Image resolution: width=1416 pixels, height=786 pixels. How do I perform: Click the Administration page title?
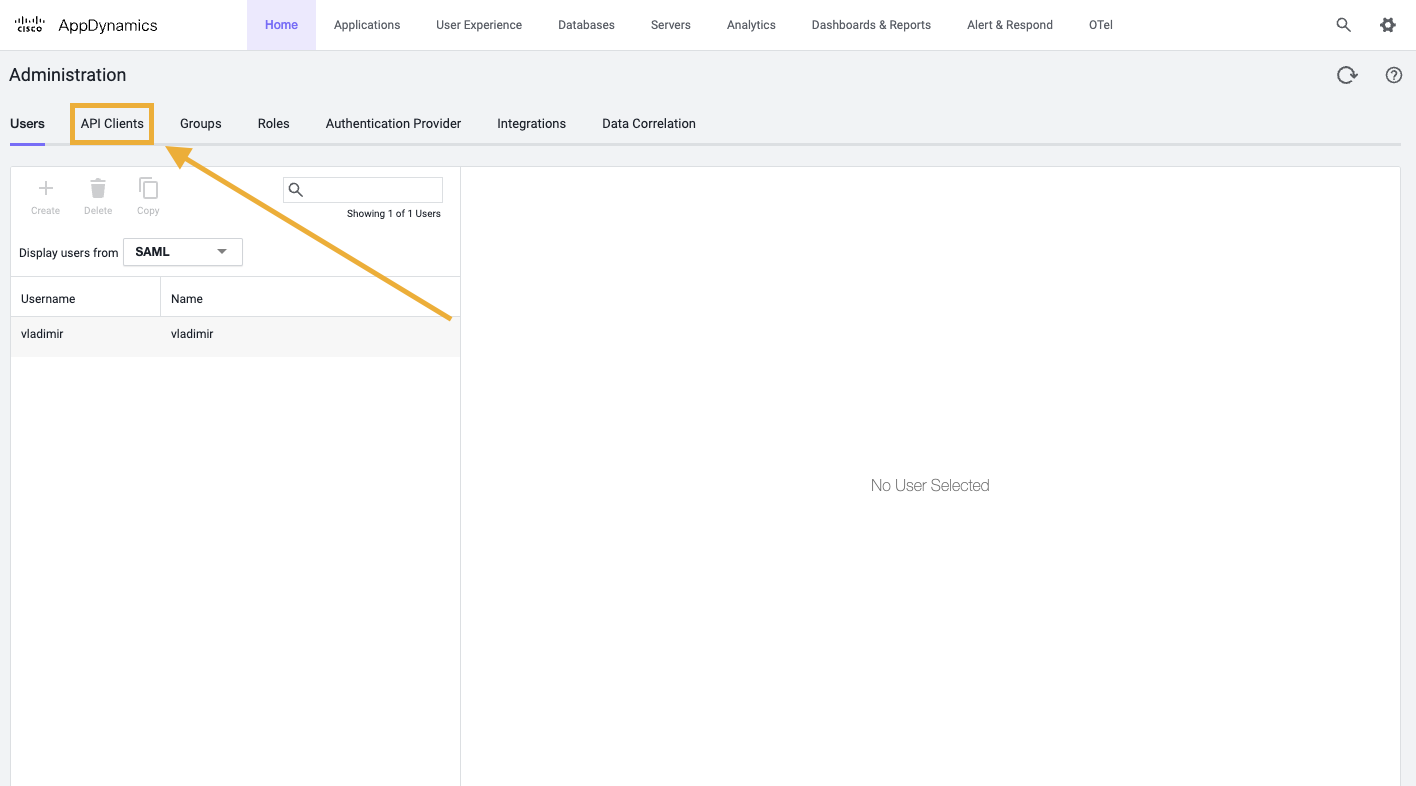68,75
